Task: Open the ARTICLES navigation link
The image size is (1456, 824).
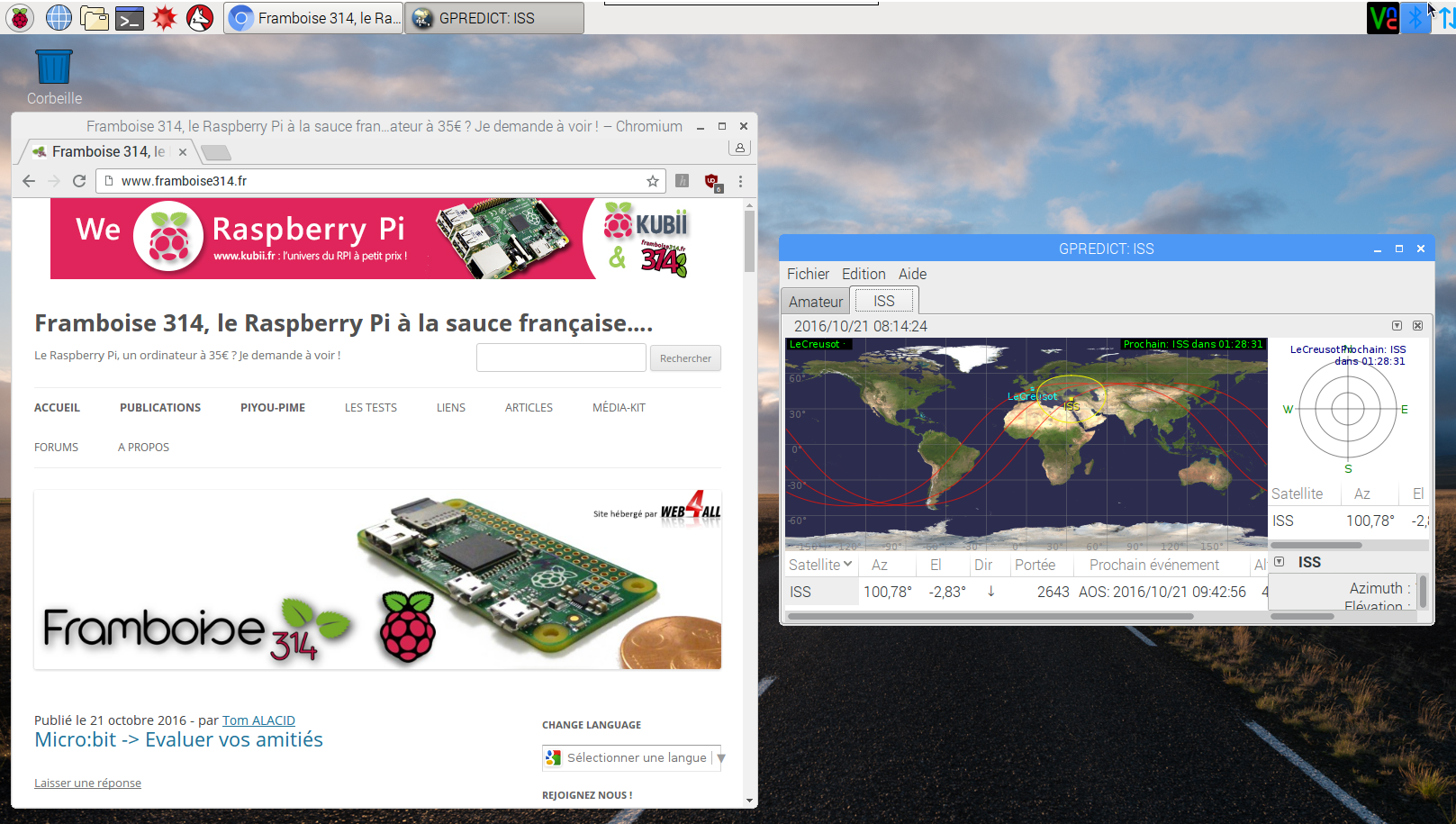Action: coord(529,408)
